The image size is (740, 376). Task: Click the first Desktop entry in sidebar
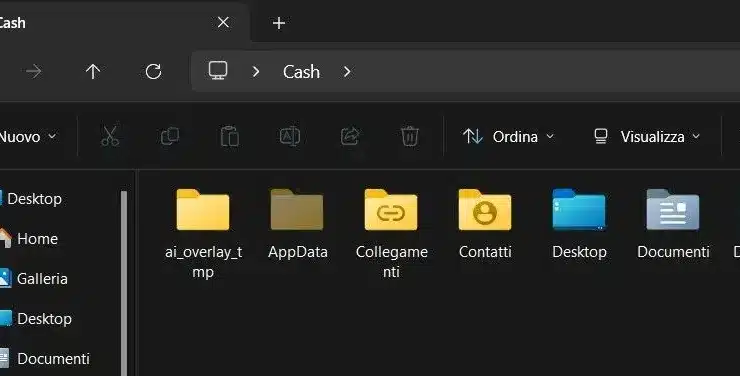pos(31,199)
